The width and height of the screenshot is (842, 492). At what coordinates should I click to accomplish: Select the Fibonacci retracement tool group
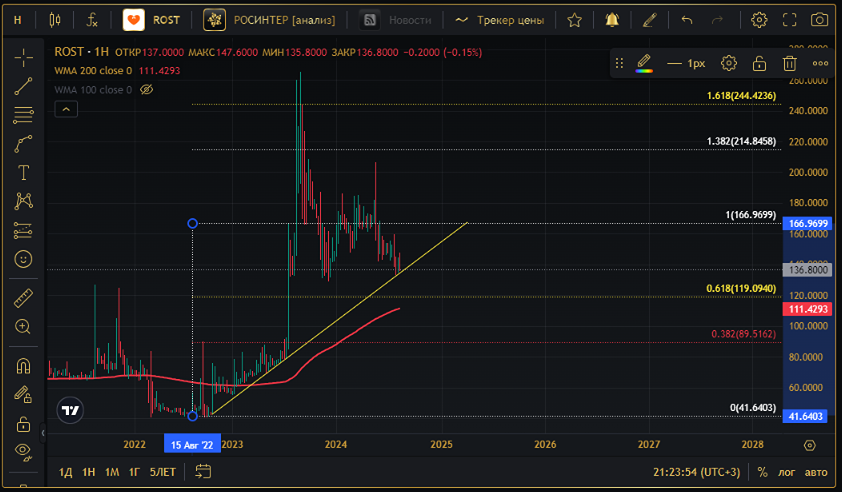click(23, 115)
